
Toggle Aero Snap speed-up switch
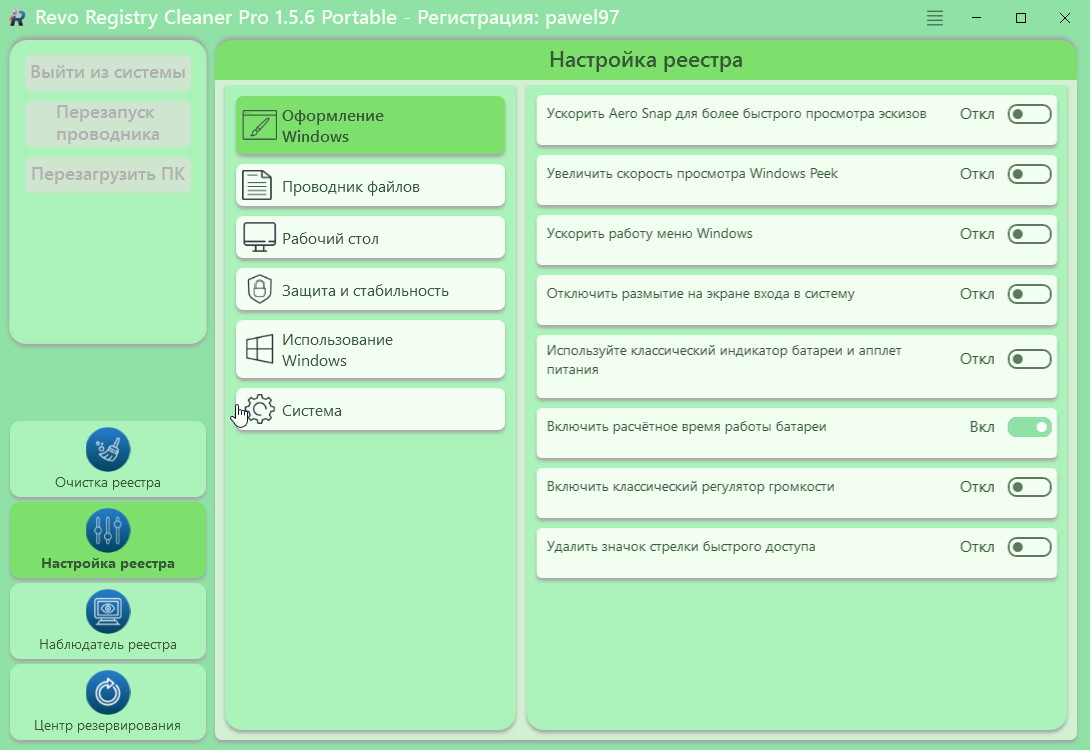click(1030, 114)
